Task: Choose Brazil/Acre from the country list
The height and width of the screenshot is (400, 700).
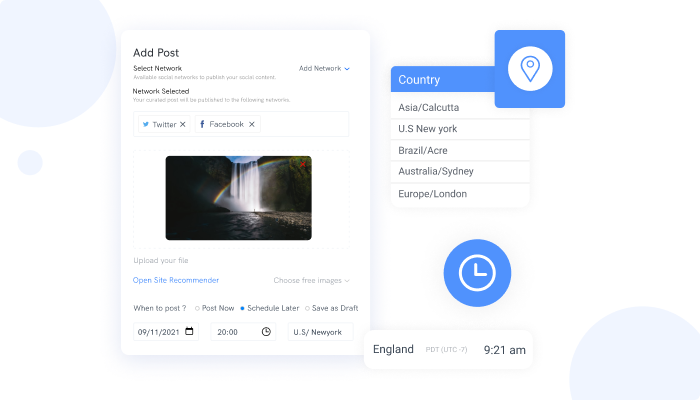Action: pyautogui.click(x=460, y=150)
